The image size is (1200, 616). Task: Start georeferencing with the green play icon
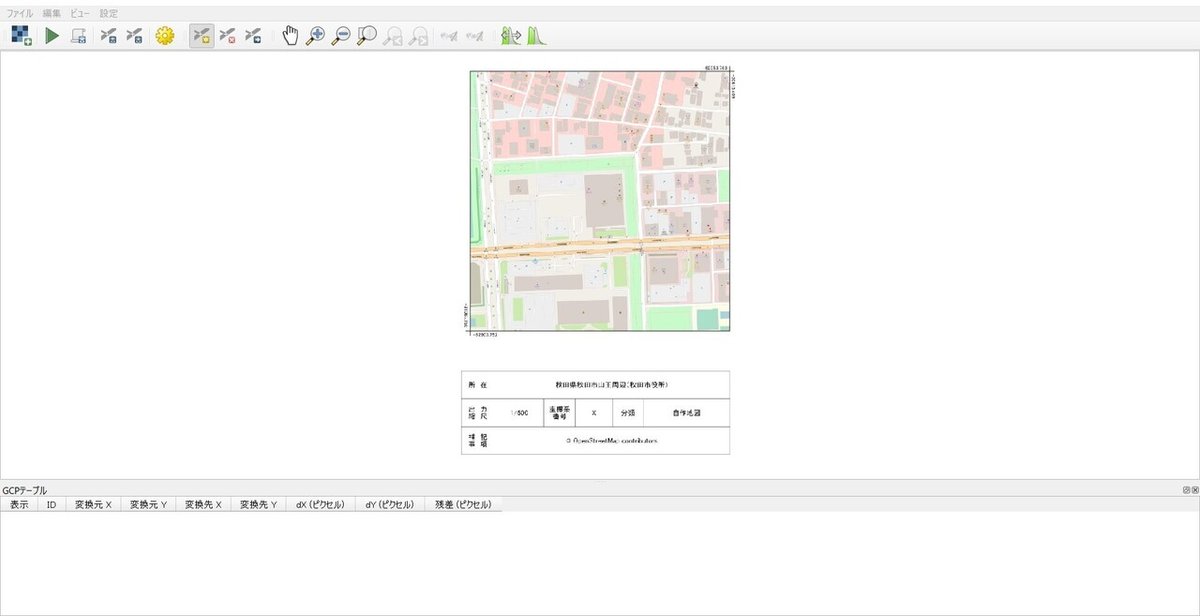pyautogui.click(x=52, y=36)
